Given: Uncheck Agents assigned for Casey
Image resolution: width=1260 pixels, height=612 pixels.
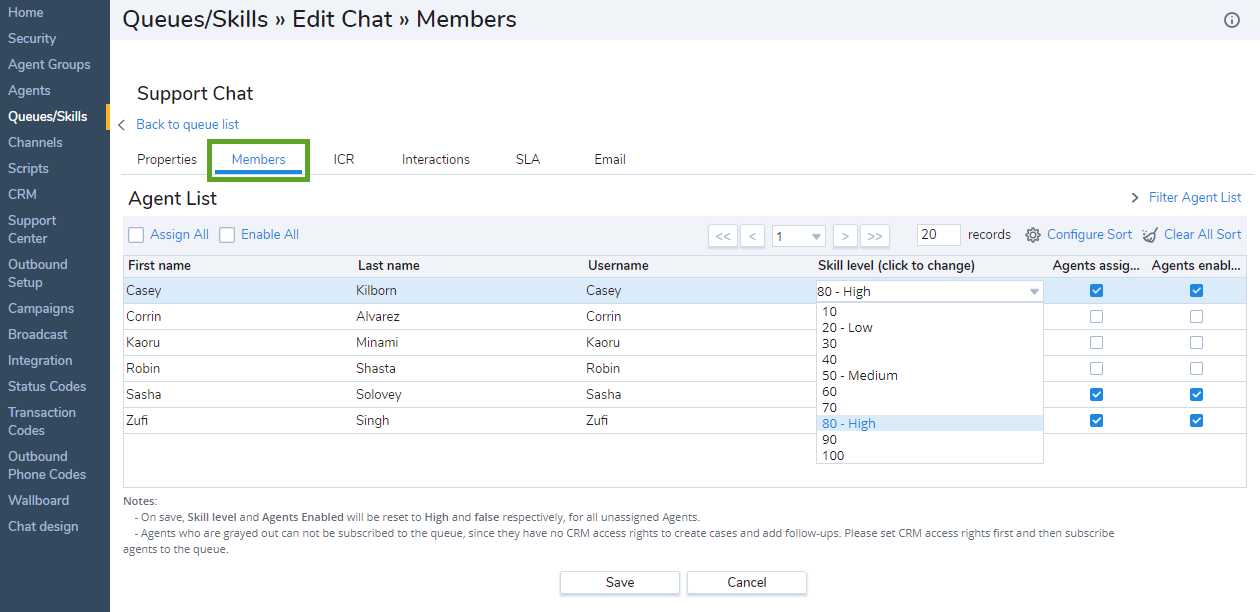Looking at the screenshot, I should (x=1096, y=291).
